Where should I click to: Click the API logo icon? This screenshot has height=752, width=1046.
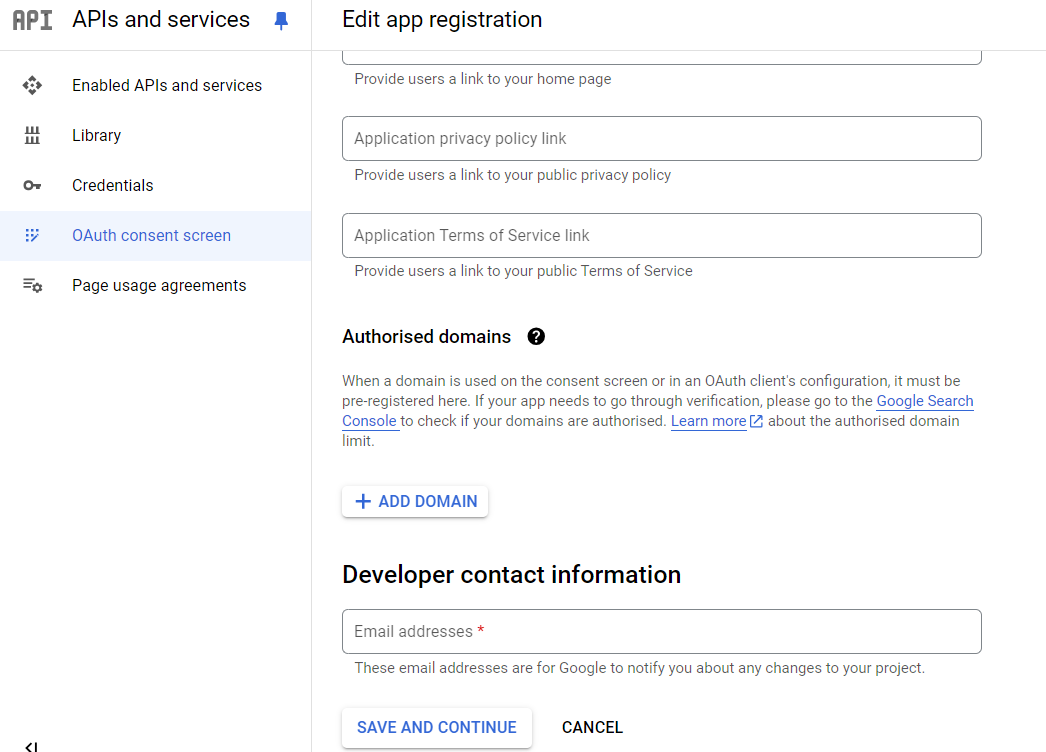click(32, 20)
